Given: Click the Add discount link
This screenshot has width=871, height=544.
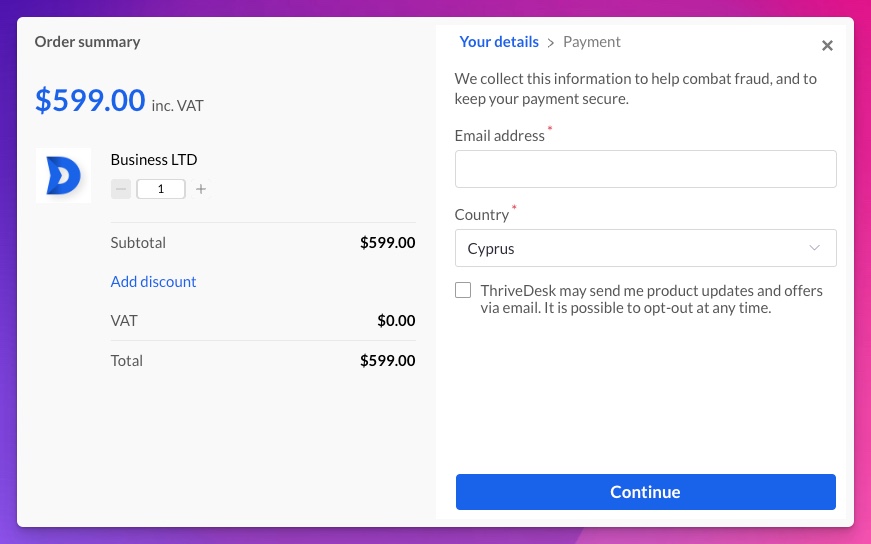Looking at the screenshot, I should [153, 282].
